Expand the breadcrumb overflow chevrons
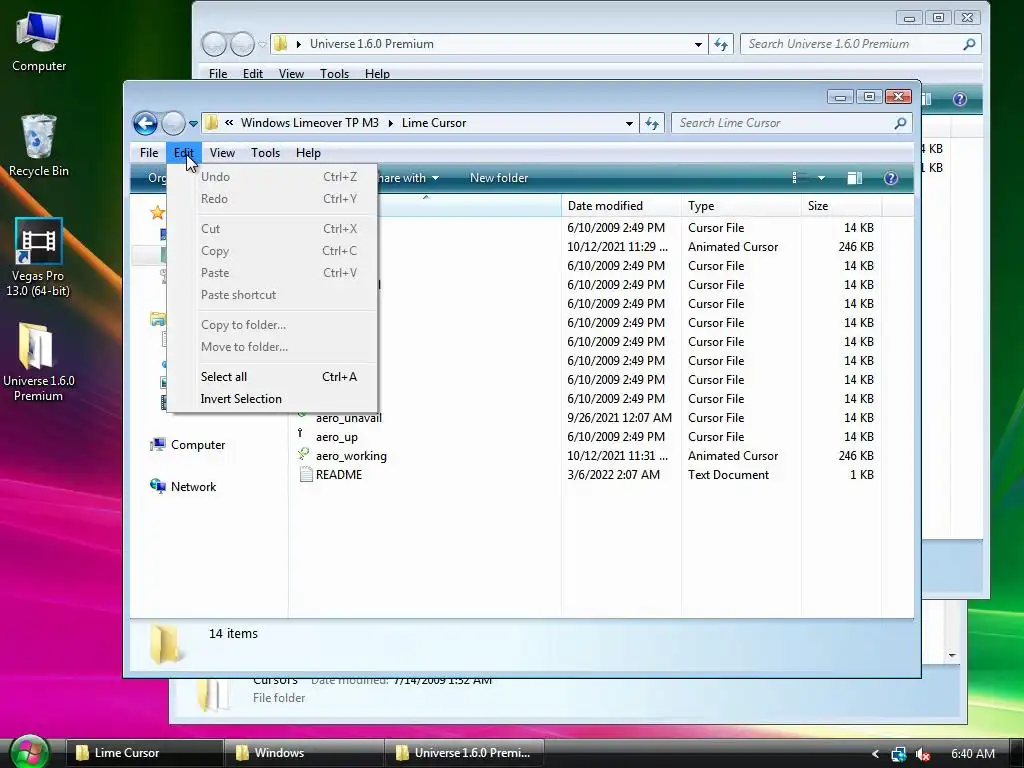Viewport: 1024px width, 768px height. coord(229,123)
